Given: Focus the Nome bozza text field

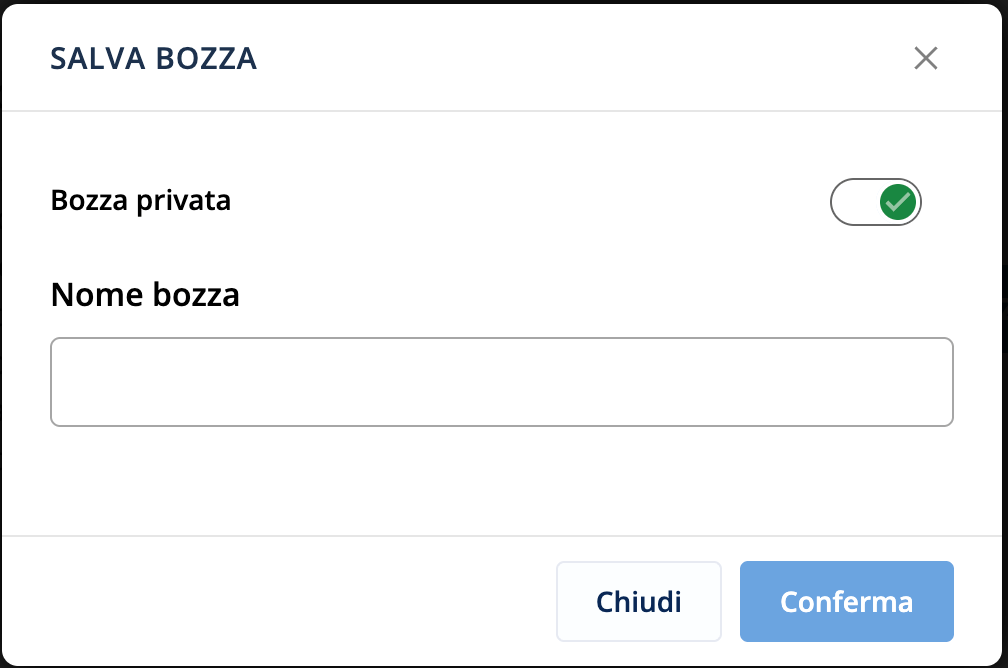Looking at the screenshot, I should coord(501,382).
